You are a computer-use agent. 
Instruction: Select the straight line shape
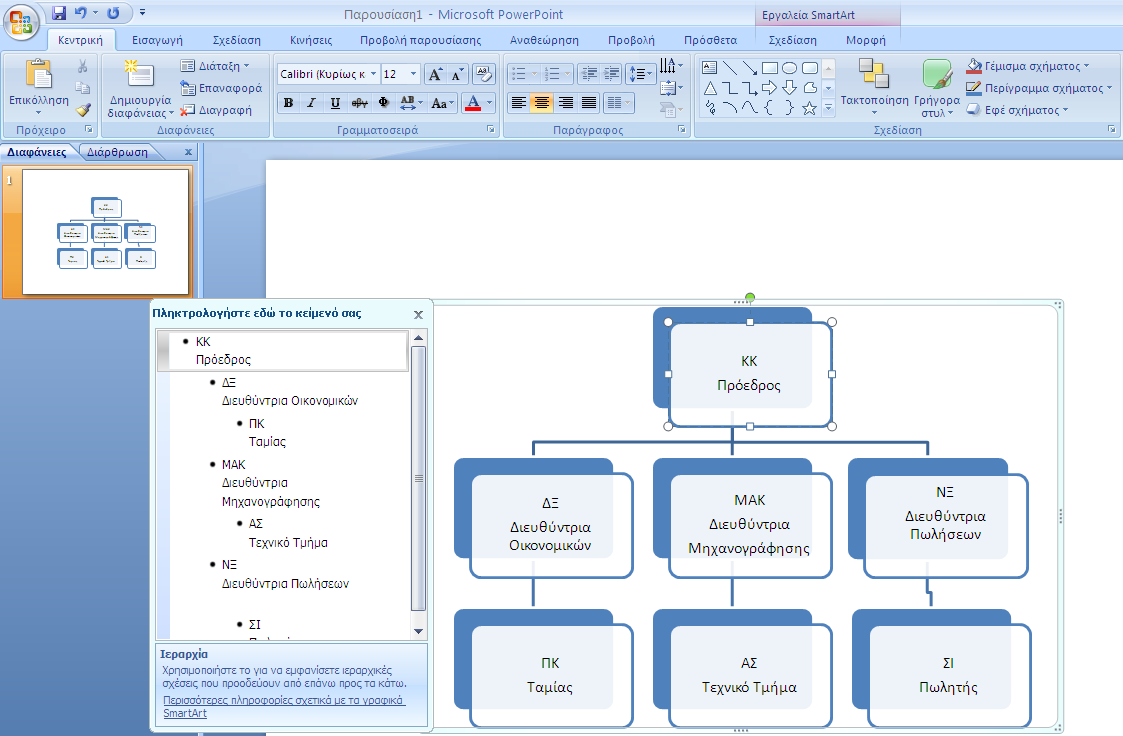730,68
